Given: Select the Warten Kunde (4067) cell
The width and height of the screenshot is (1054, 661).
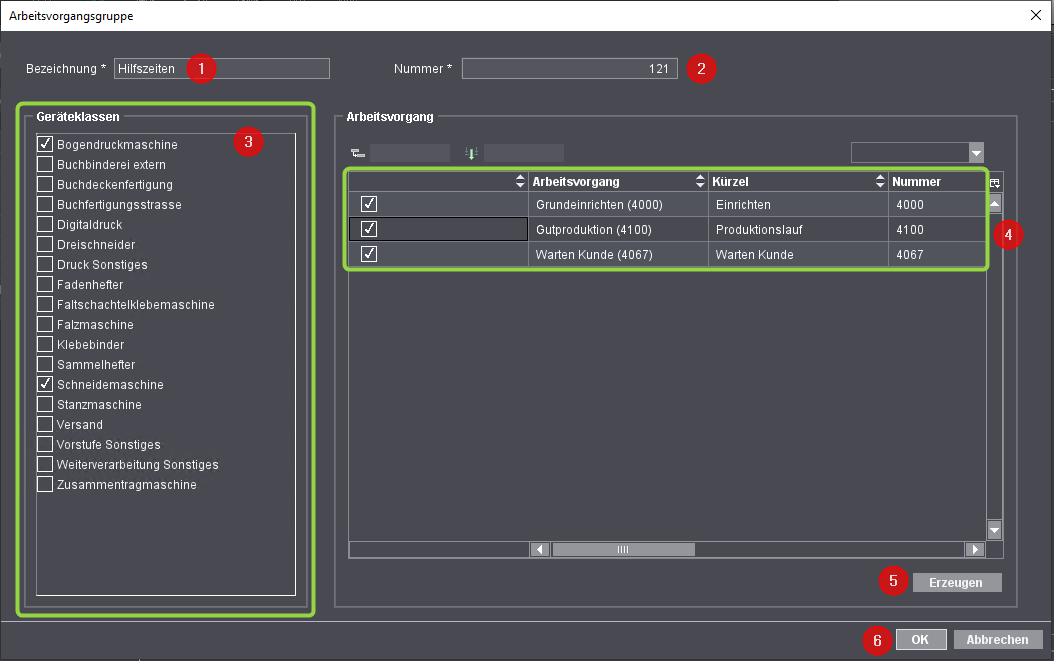Looking at the screenshot, I should point(618,254).
